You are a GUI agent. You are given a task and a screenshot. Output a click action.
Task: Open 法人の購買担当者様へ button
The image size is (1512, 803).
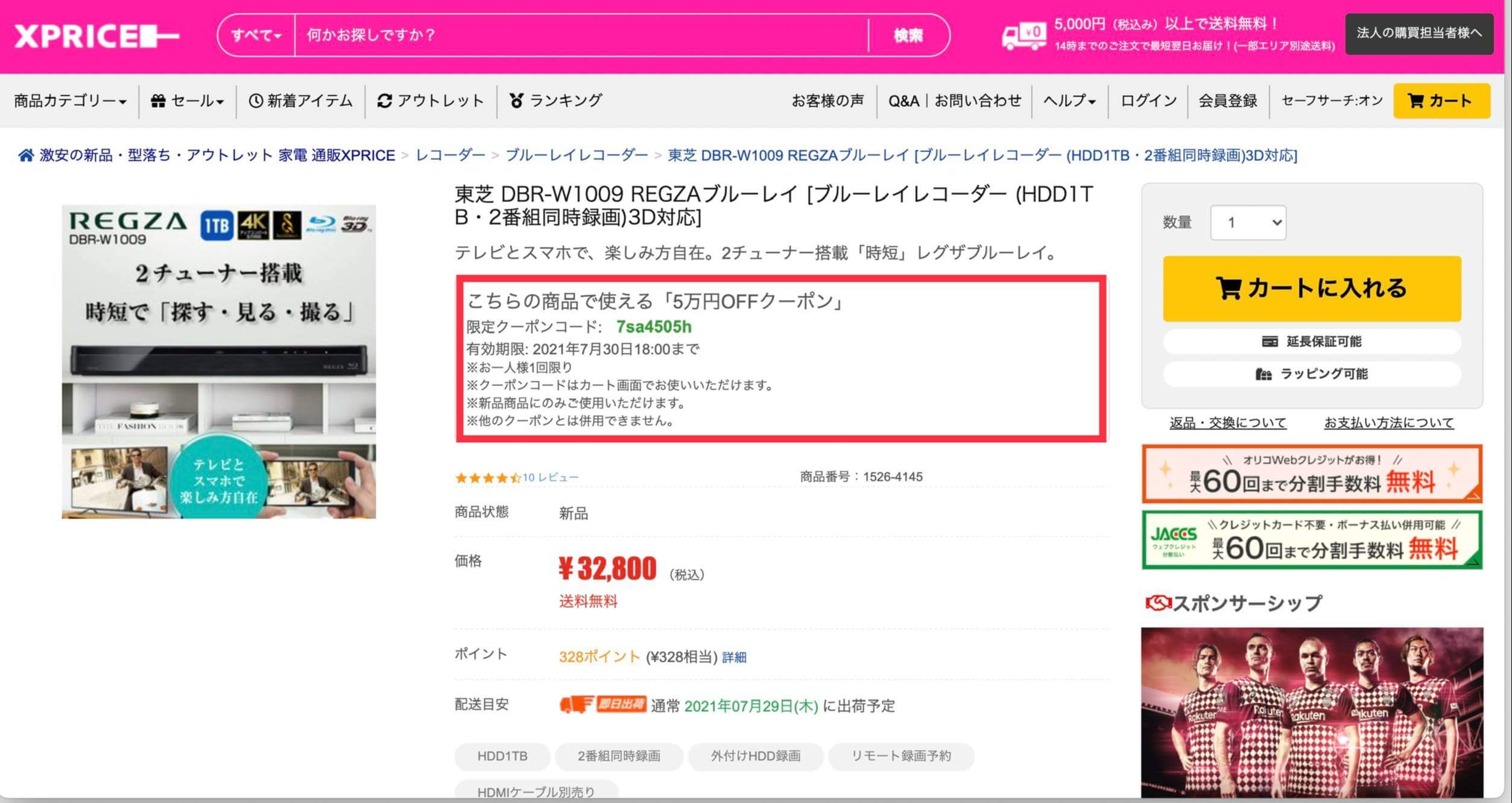(x=1419, y=33)
